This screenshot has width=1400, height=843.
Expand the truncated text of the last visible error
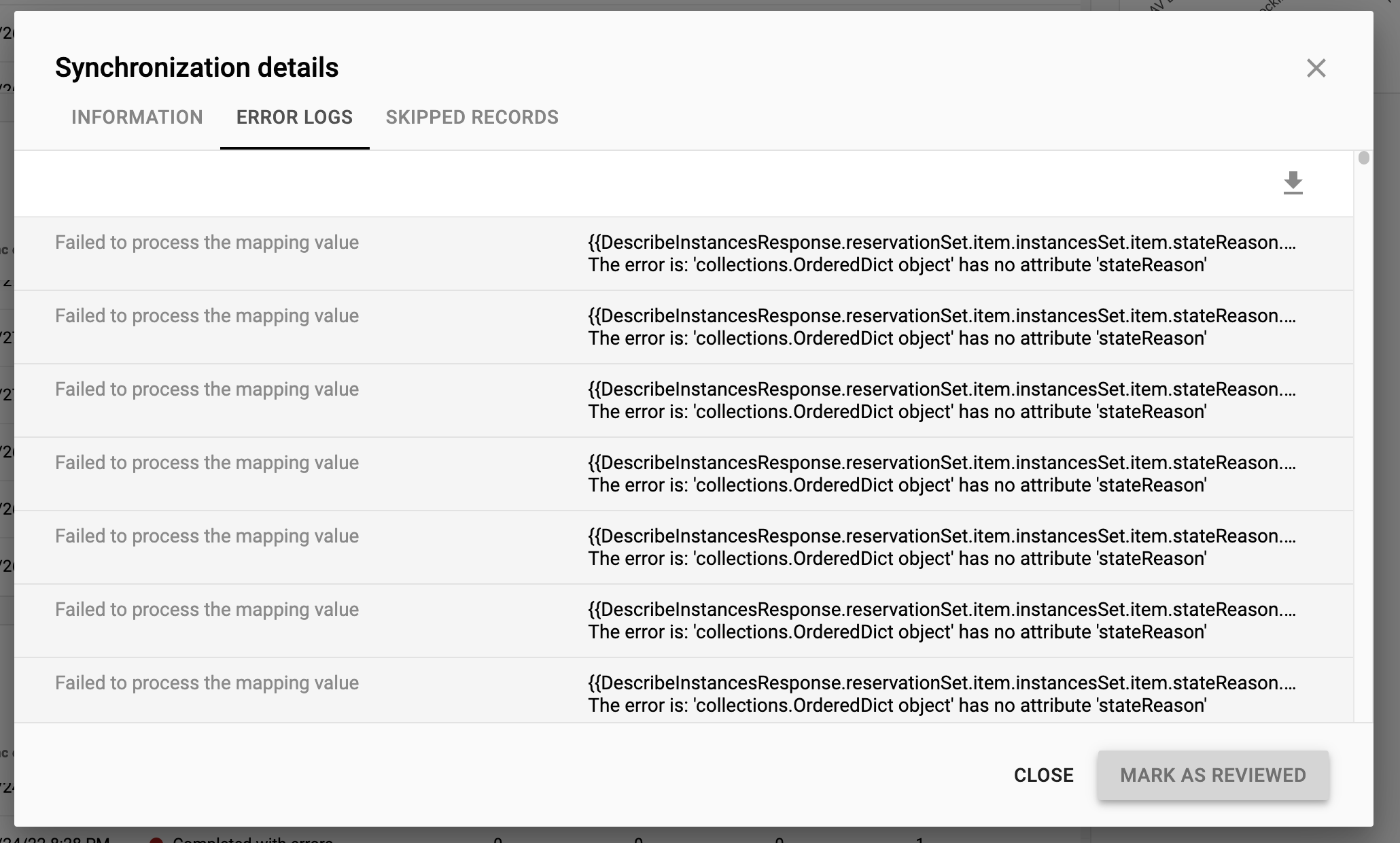1290,683
